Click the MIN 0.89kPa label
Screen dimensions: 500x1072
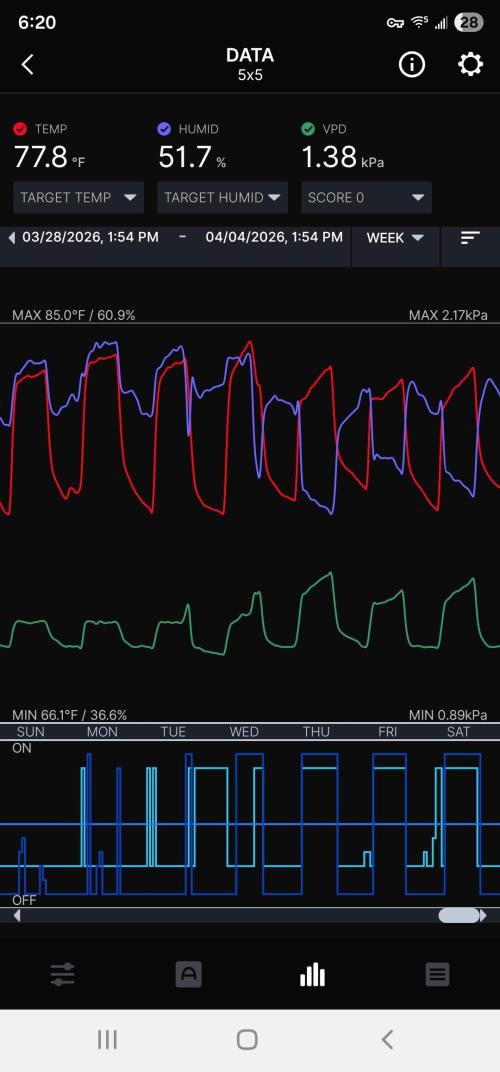[x=448, y=715]
